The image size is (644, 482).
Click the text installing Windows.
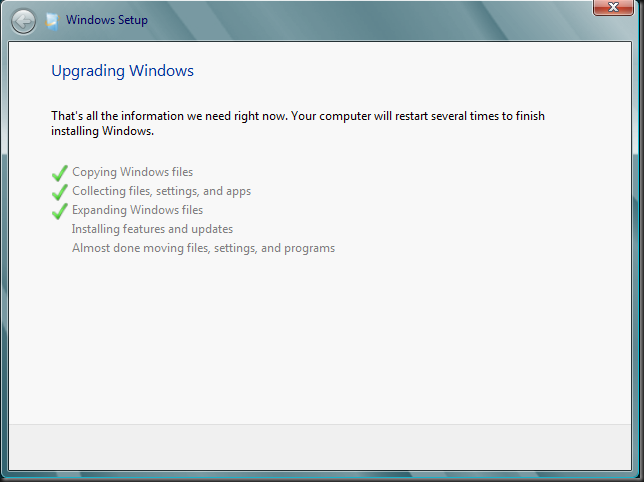pos(103,131)
